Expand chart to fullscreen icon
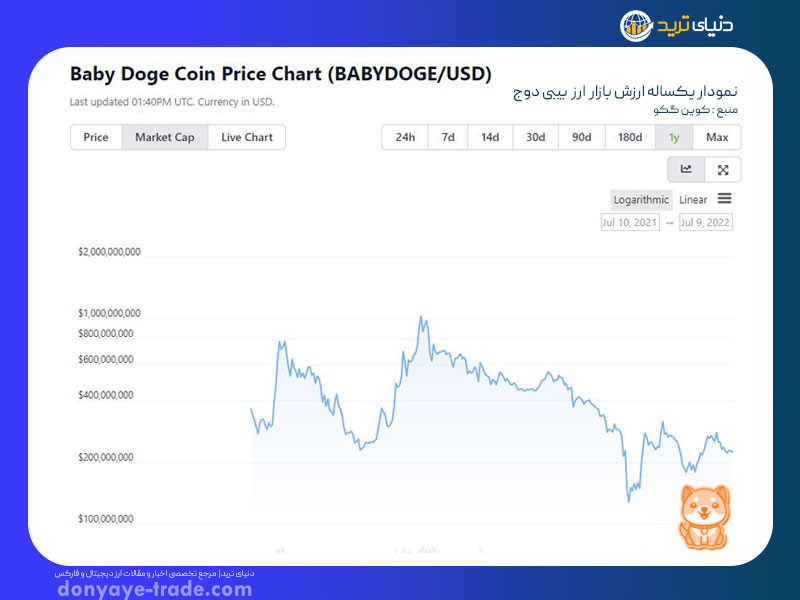Image resolution: width=800 pixels, height=600 pixels. [x=723, y=169]
